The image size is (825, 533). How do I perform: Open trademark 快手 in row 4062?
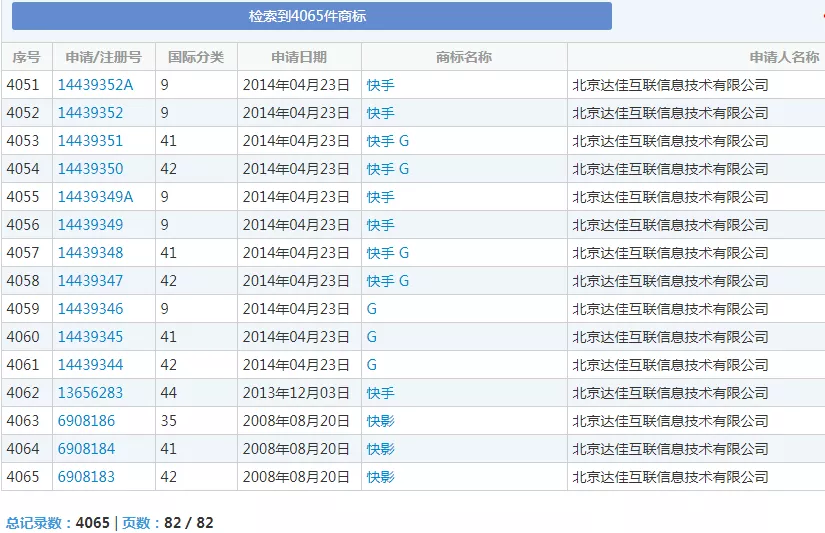[380, 393]
